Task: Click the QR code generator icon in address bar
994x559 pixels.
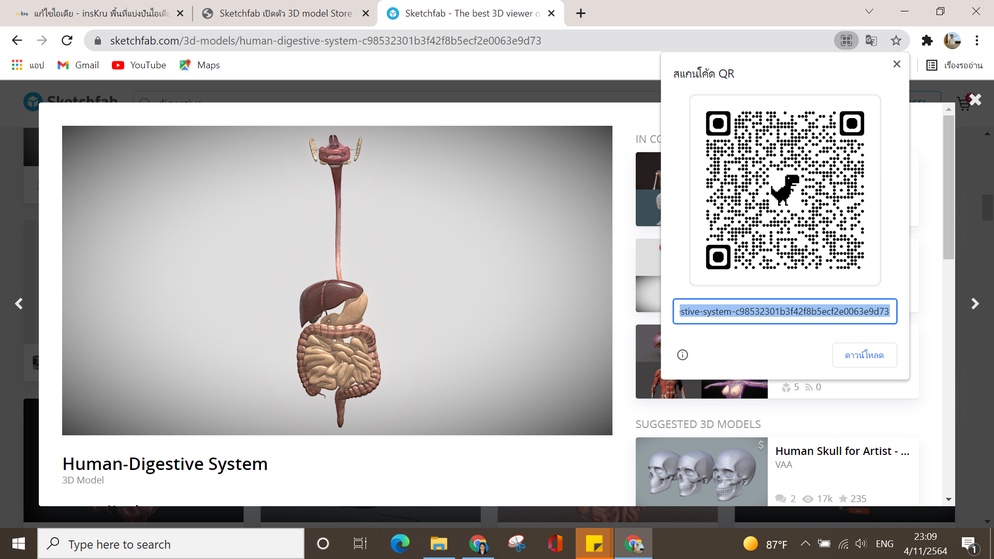Action: (846, 41)
